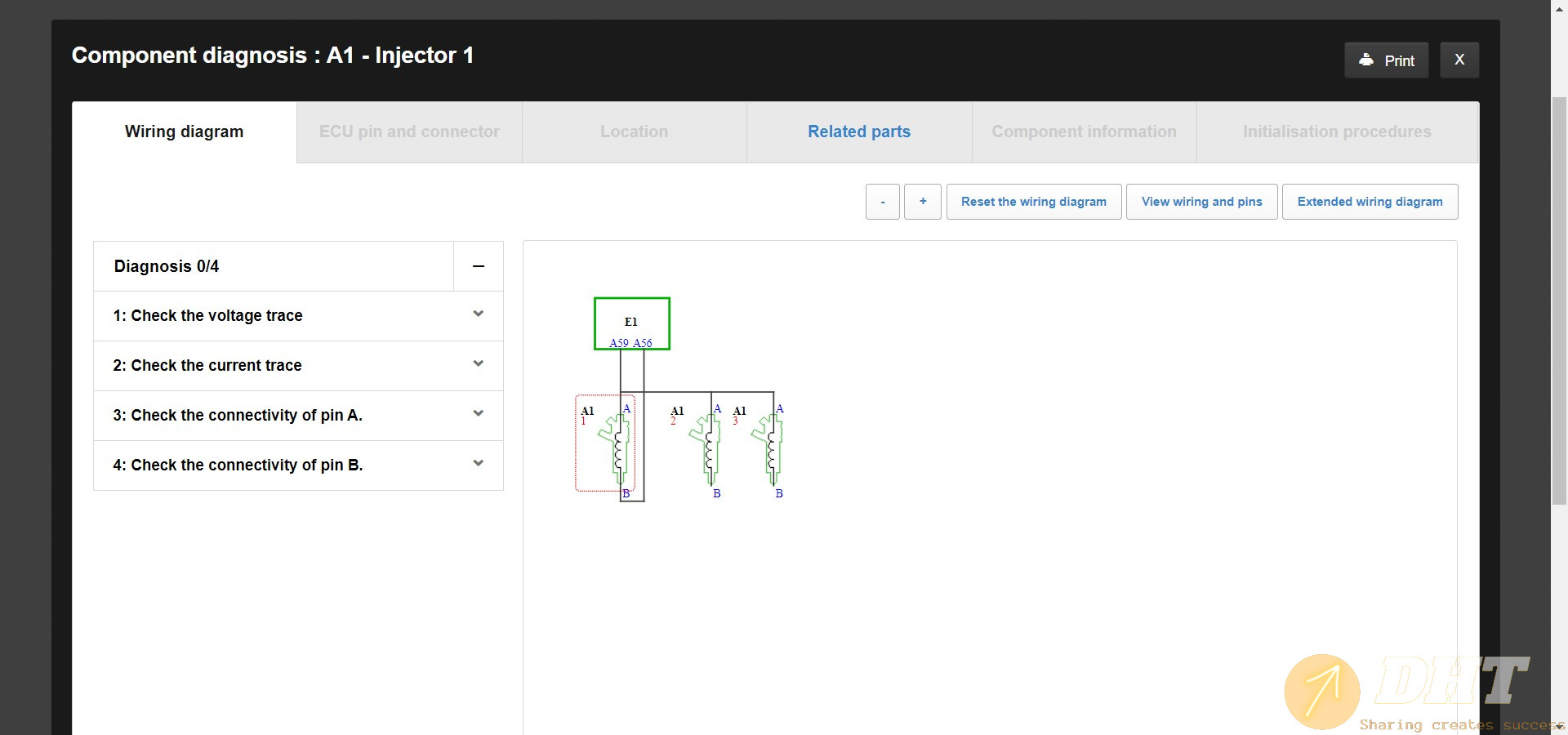1568x735 pixels.
Task: Click View wiring and pins button
Action: coord(1201,202)
